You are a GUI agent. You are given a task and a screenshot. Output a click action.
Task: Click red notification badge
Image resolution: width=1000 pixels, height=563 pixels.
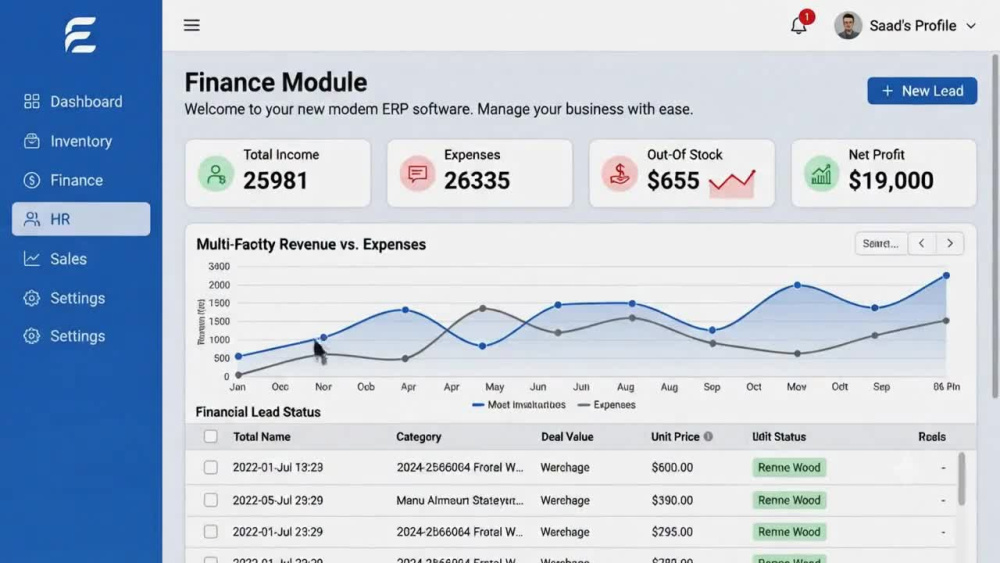coord(807,17)
